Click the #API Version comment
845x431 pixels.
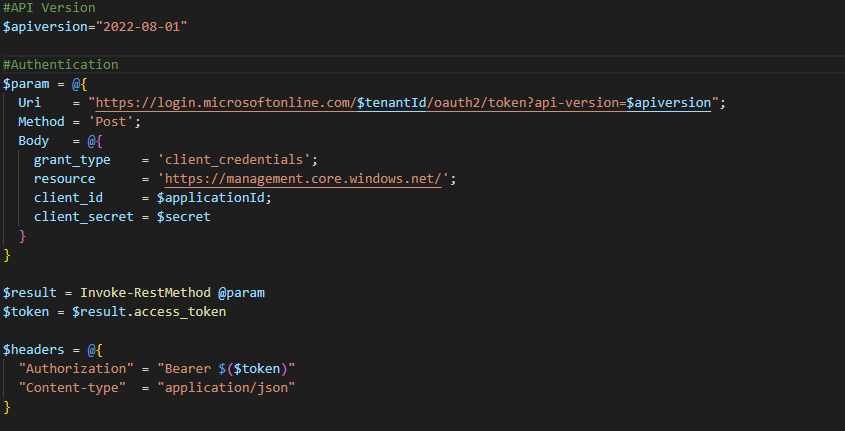[x=49, y=8]
